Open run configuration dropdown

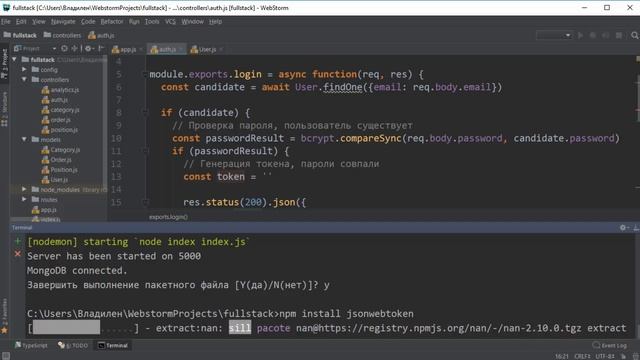tap(554, 36)
